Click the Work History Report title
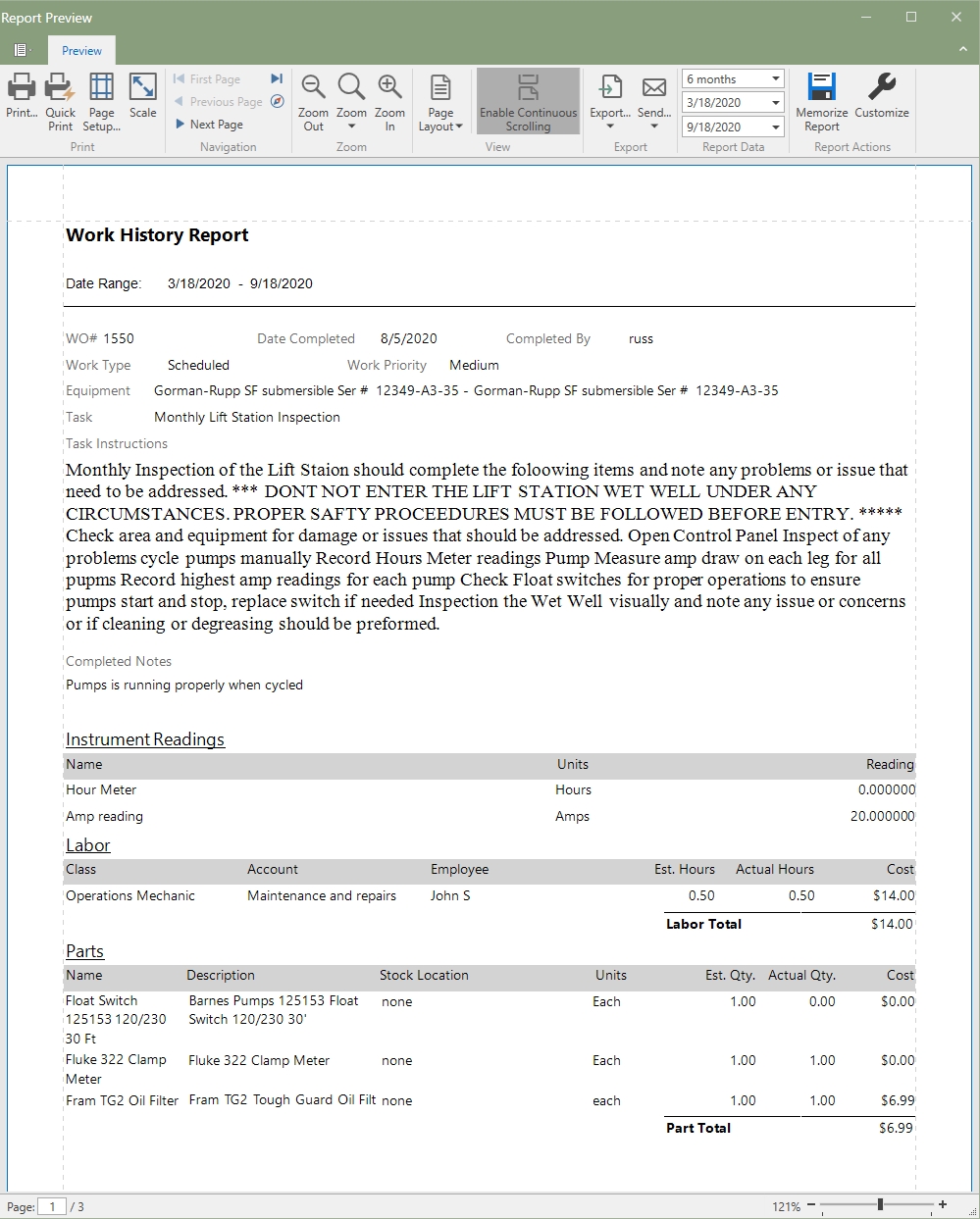 coord(157,235)
